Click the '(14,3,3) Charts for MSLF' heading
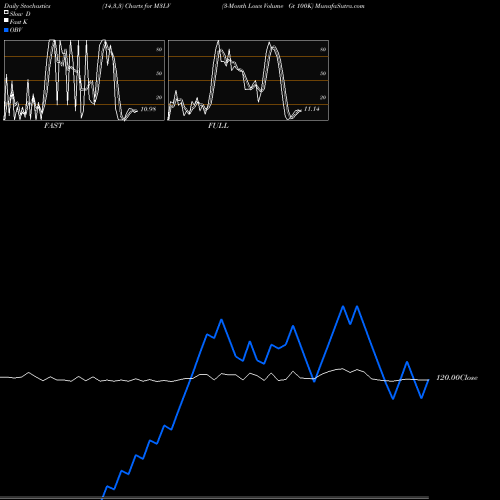The height and width of the screenshot is (500, 500). (x=136, y=6)
